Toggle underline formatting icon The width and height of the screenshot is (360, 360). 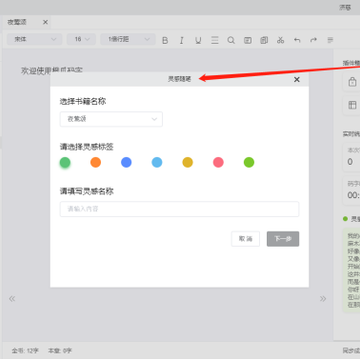[x=198, y=40]
